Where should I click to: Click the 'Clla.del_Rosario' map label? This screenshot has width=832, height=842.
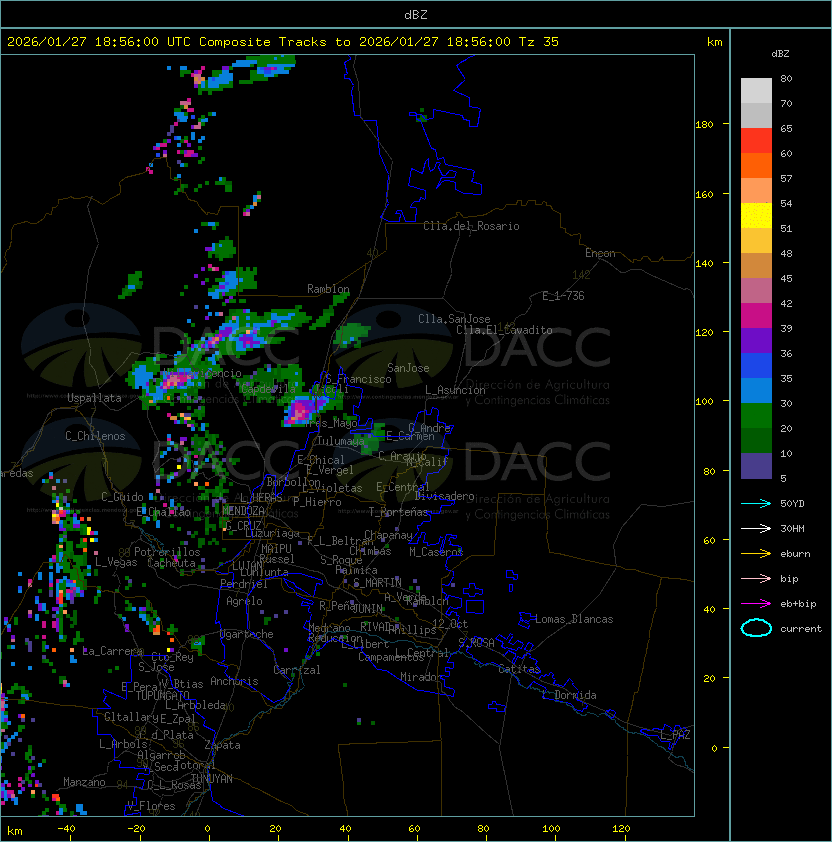point(471,226)
